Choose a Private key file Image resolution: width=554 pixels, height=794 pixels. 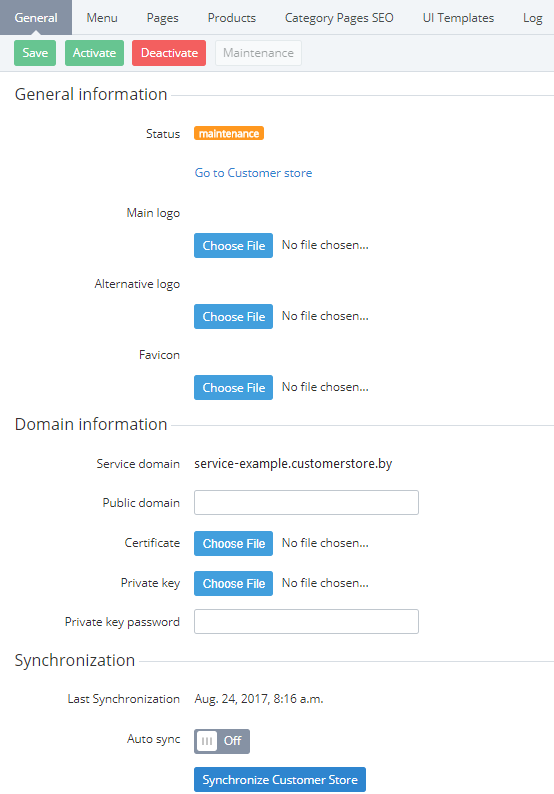(233, 583)
